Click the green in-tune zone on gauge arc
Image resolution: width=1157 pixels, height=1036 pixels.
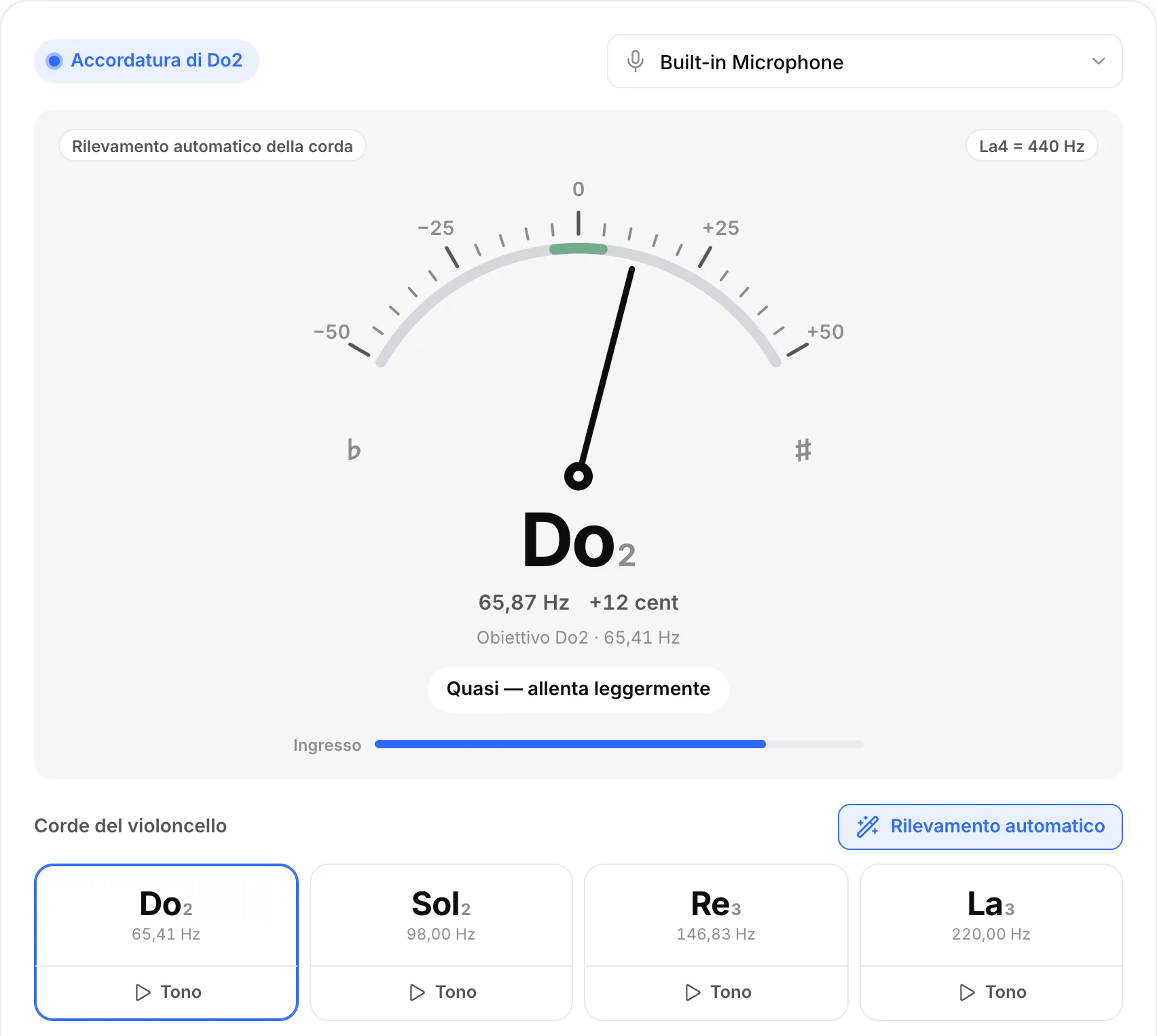pyautogui.click(x=578, y=249)
